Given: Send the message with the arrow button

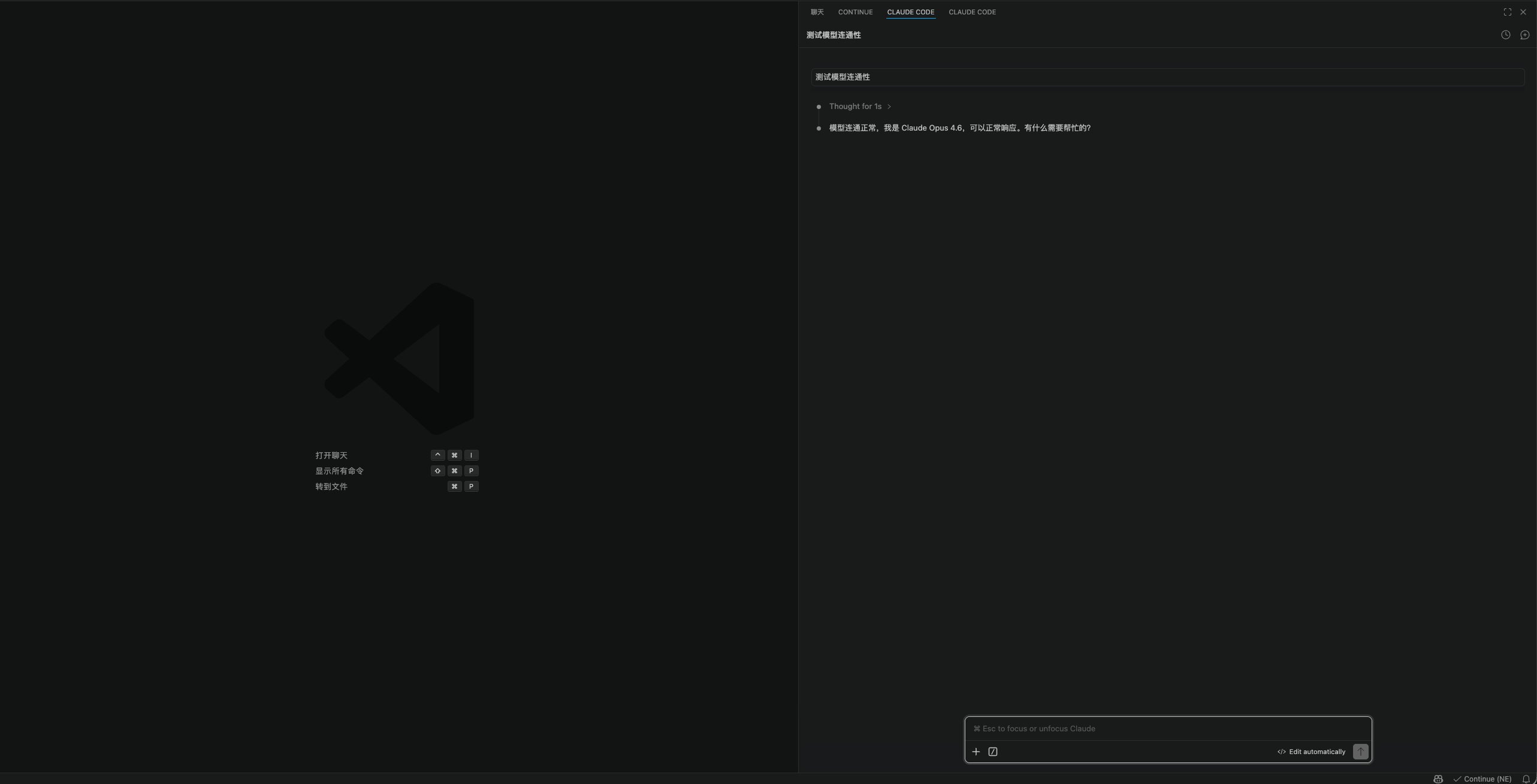Looking at the screenshot, I should pos(1361,752).
